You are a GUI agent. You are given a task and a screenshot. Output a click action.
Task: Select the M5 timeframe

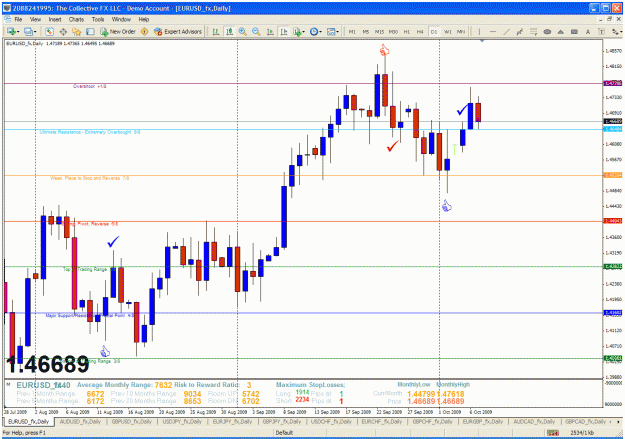(366, 31)
